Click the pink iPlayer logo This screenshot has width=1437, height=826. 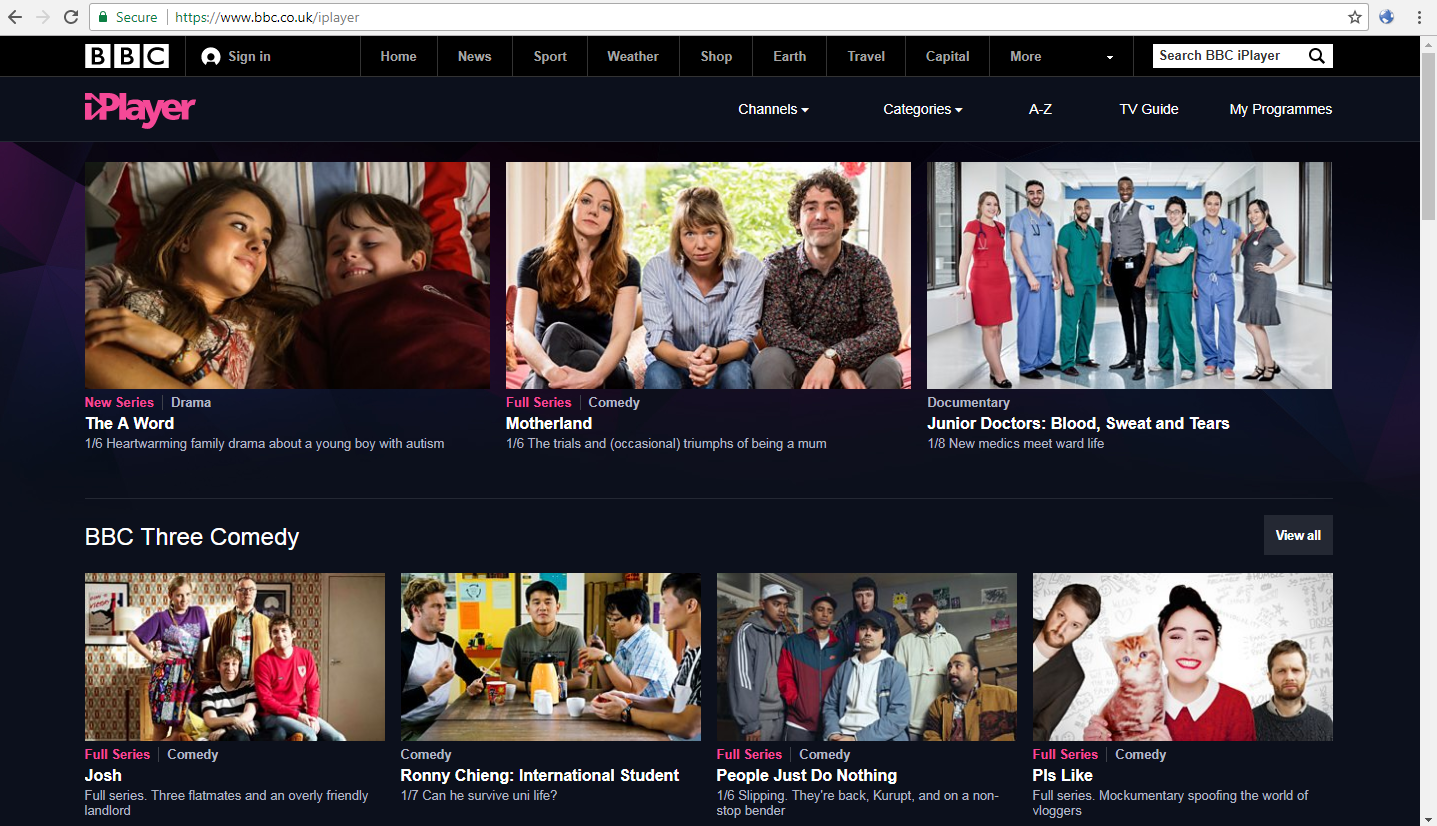(x=140, y=109)
